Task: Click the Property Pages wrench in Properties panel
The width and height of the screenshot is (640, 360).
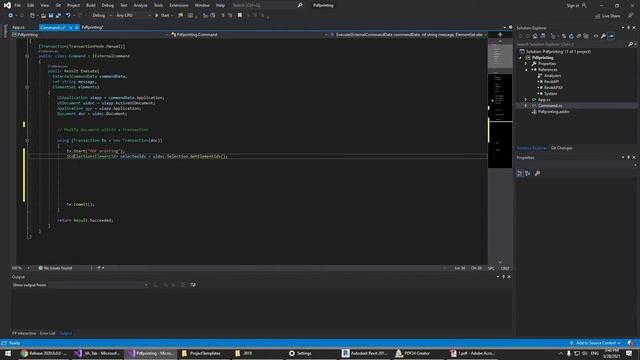Action: point(538,173)
